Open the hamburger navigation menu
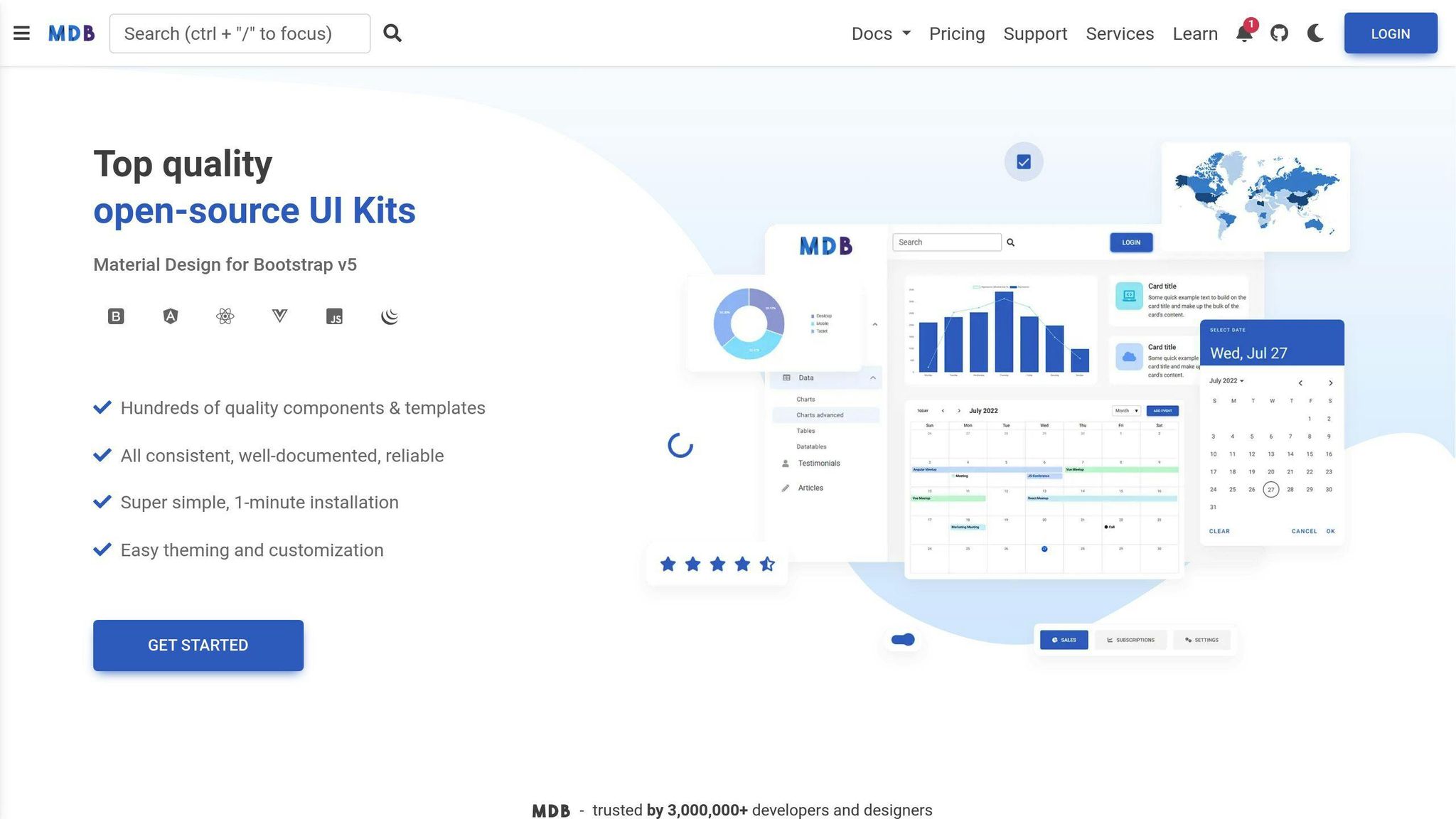This screenshot has width=1456, height=819. [x=21, y=33]
